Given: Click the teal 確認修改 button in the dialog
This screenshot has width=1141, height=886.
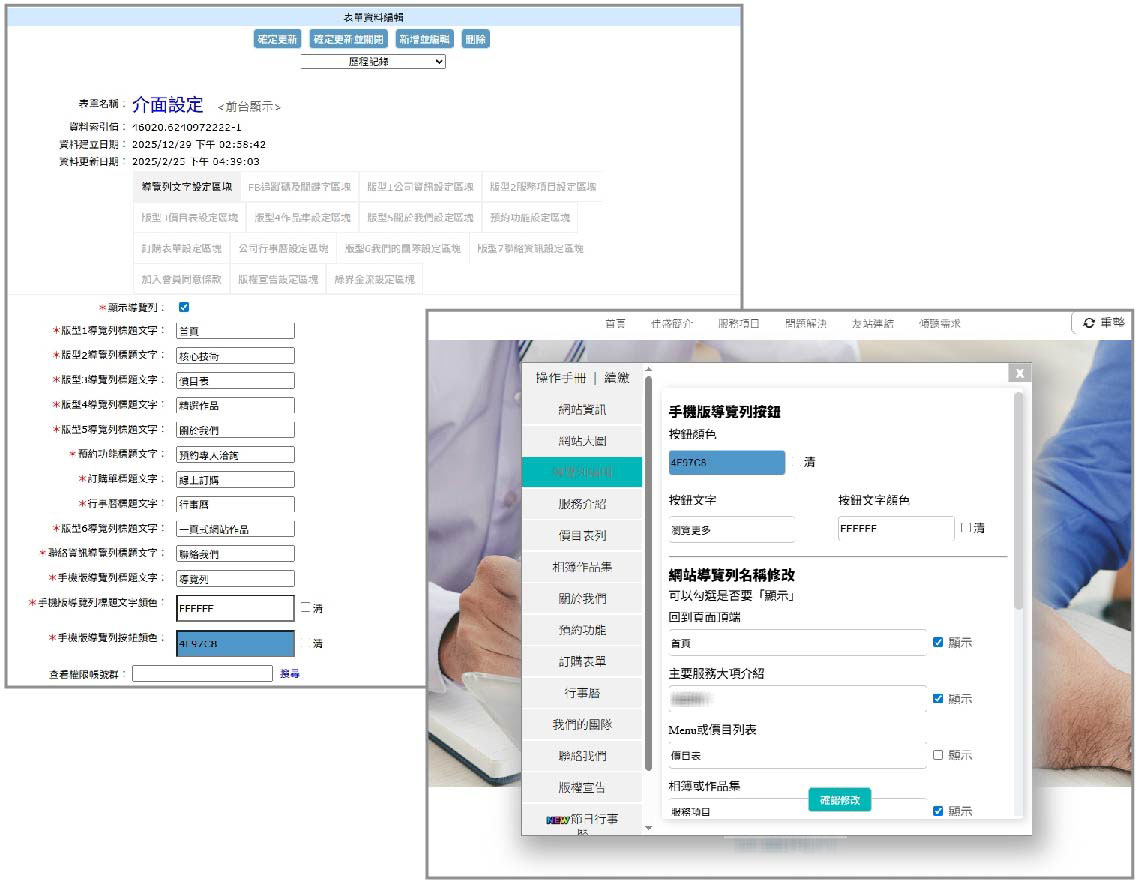Looking at the screenshot, I should (840, 800).
